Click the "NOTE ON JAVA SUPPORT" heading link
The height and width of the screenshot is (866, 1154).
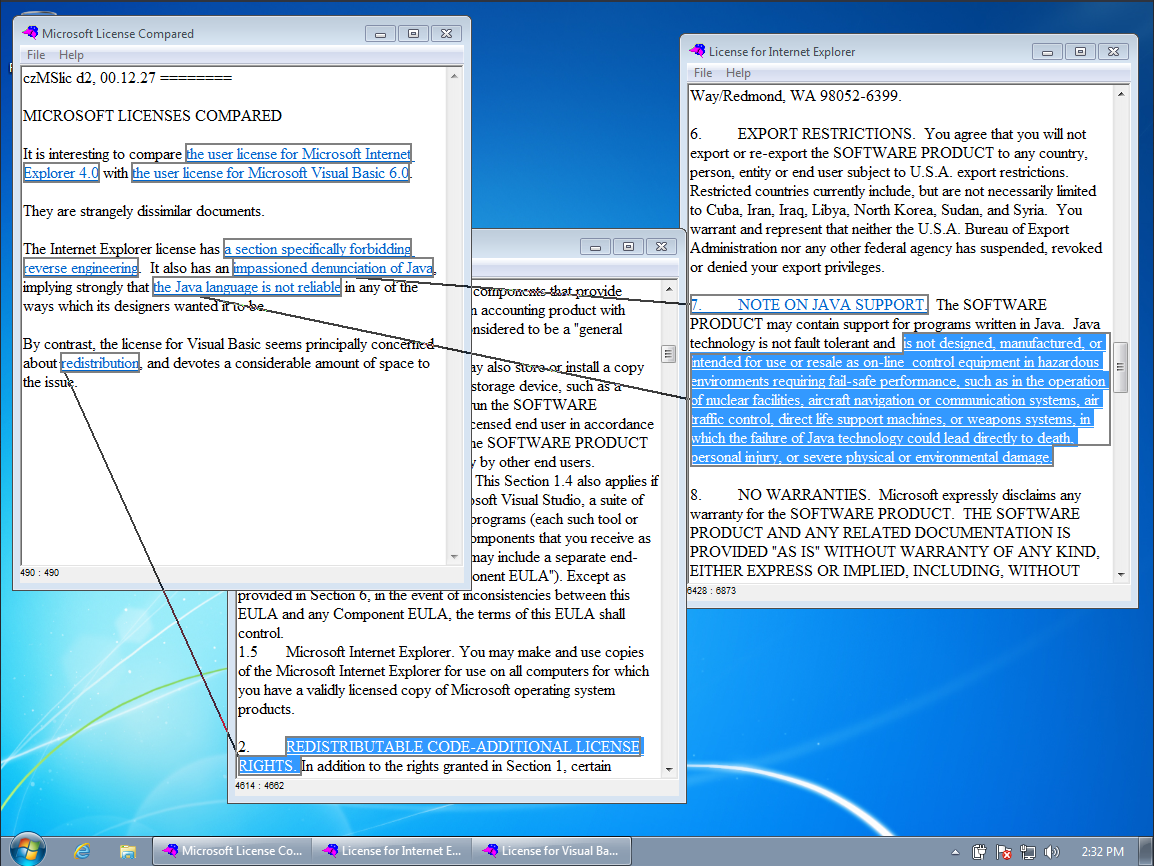point(830,305)
